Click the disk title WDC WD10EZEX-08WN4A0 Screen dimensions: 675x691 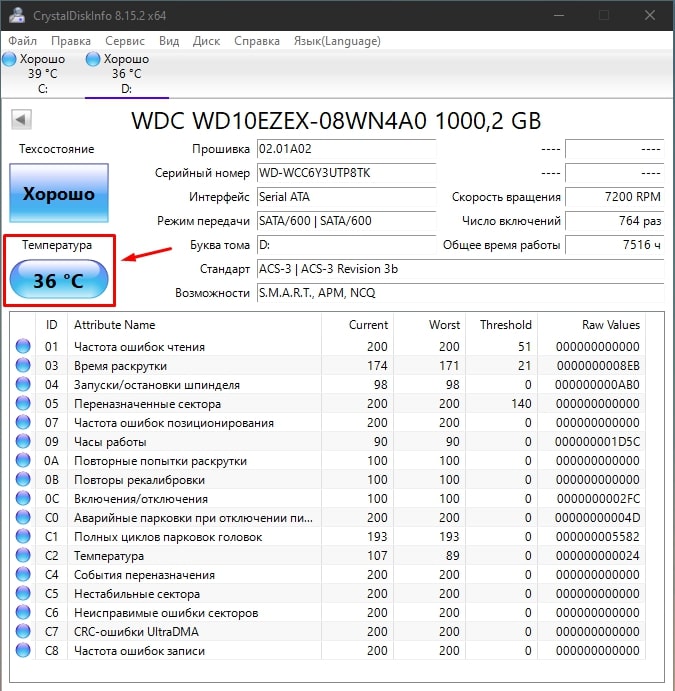click(x=279, y=120)
